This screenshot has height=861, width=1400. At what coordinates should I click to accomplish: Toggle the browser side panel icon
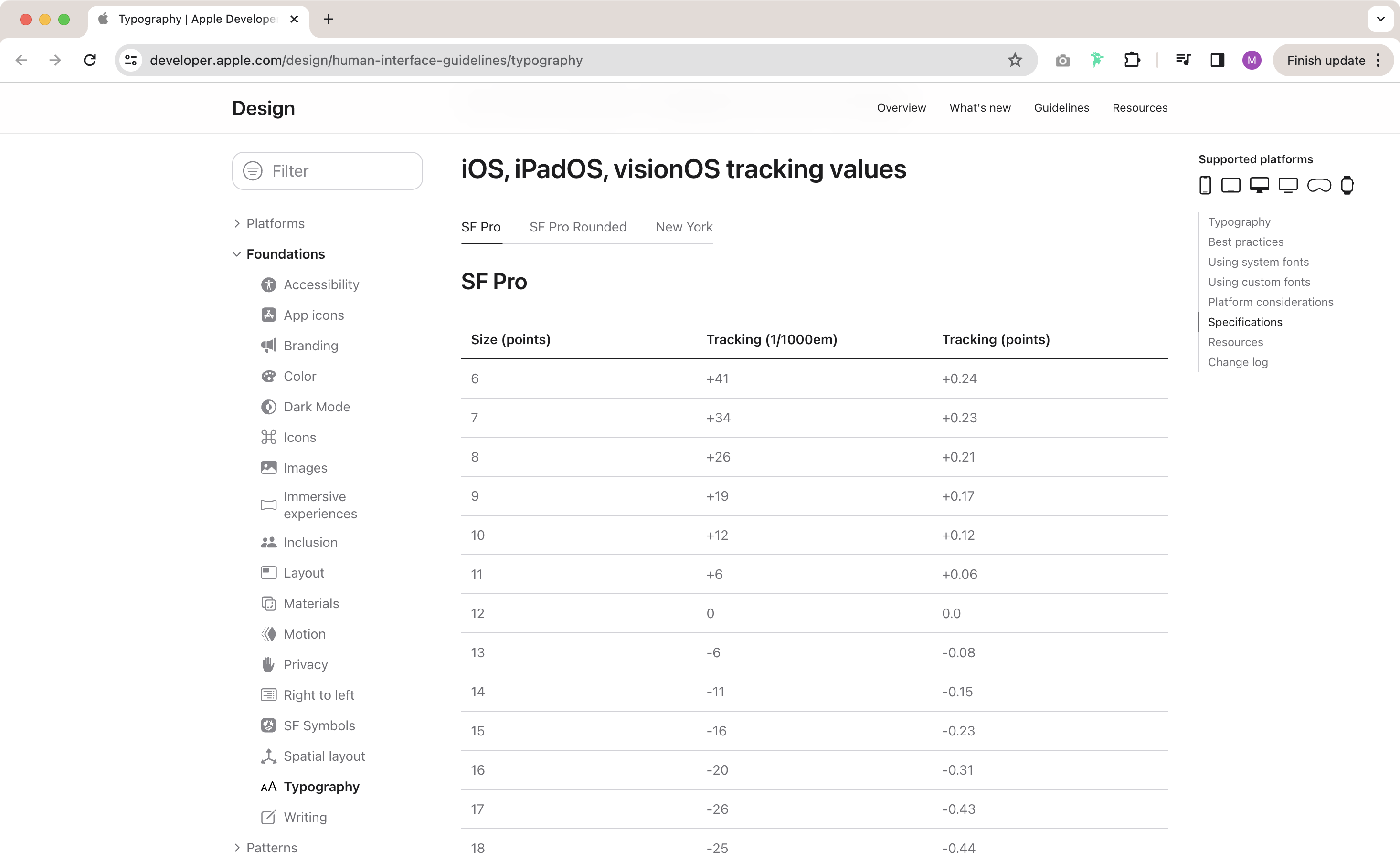point(1217,60)
